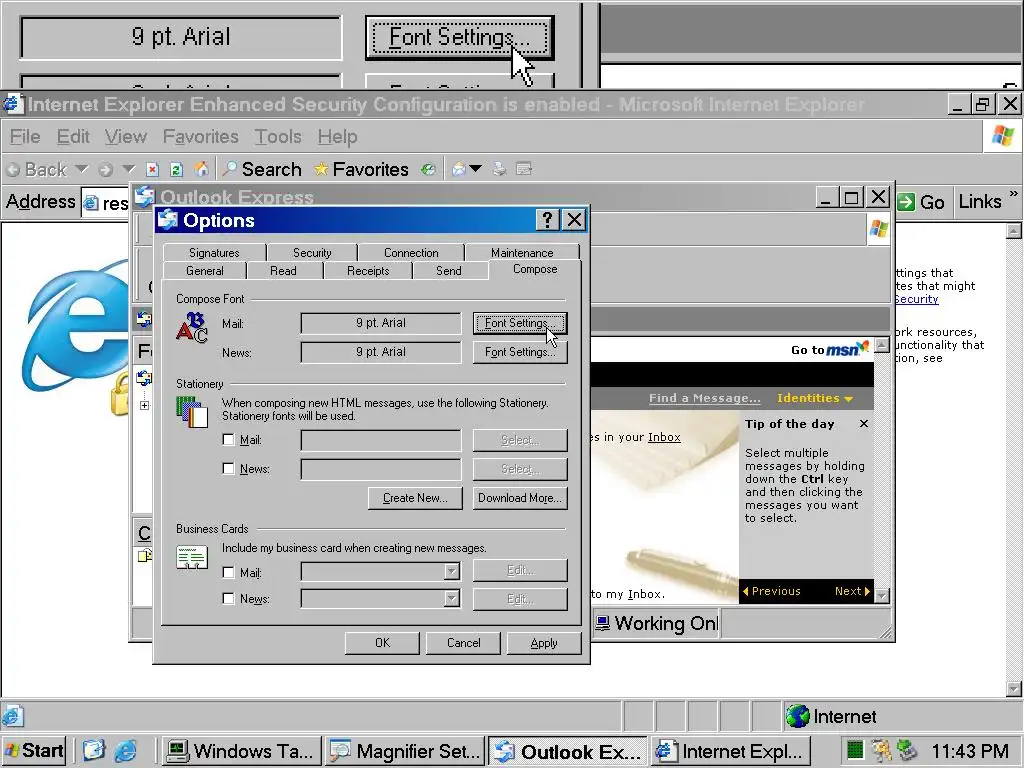Open the File menu in Internet Explorer
The width and height of the screenshot is (1024, 768).
tap(25, 136)
